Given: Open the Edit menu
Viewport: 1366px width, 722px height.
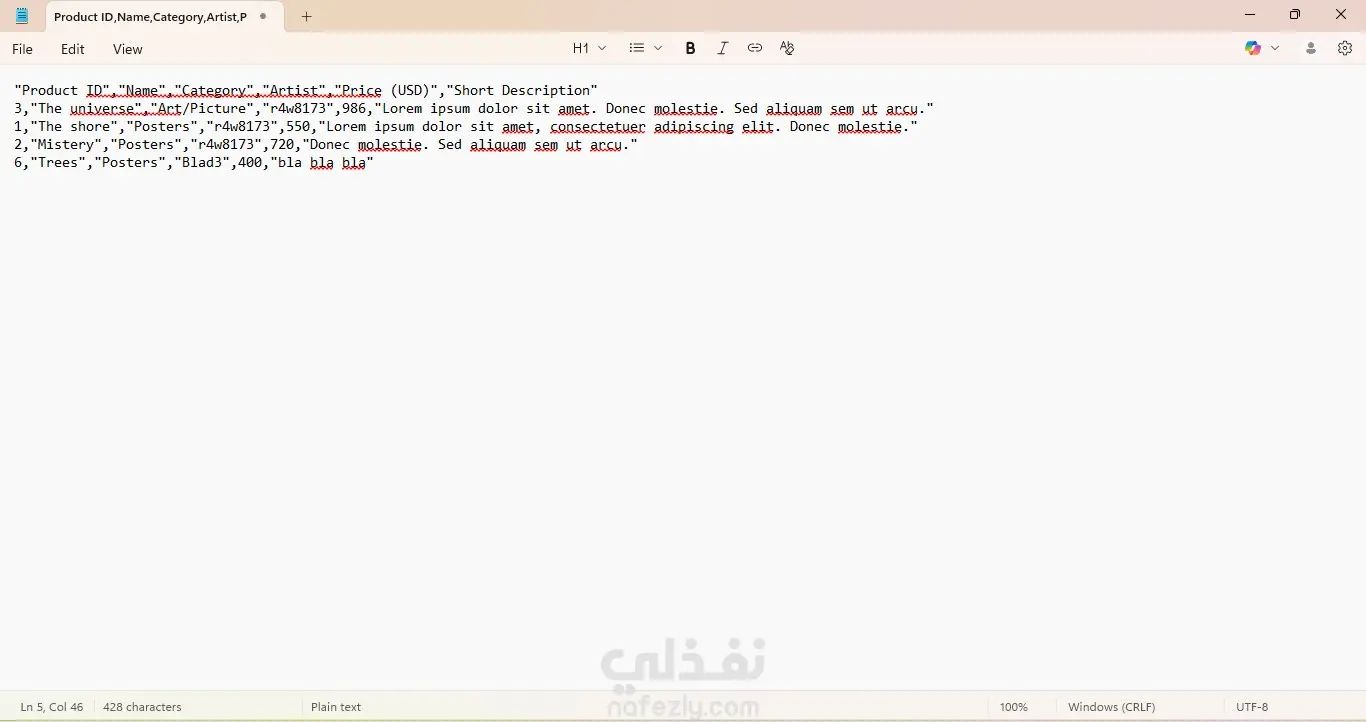Looking at the screenshot, I should 73,49.
